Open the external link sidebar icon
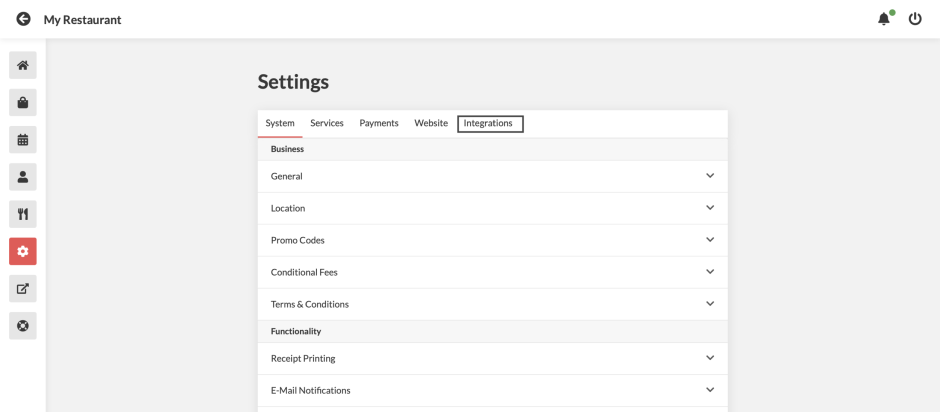 pos(23,288)
